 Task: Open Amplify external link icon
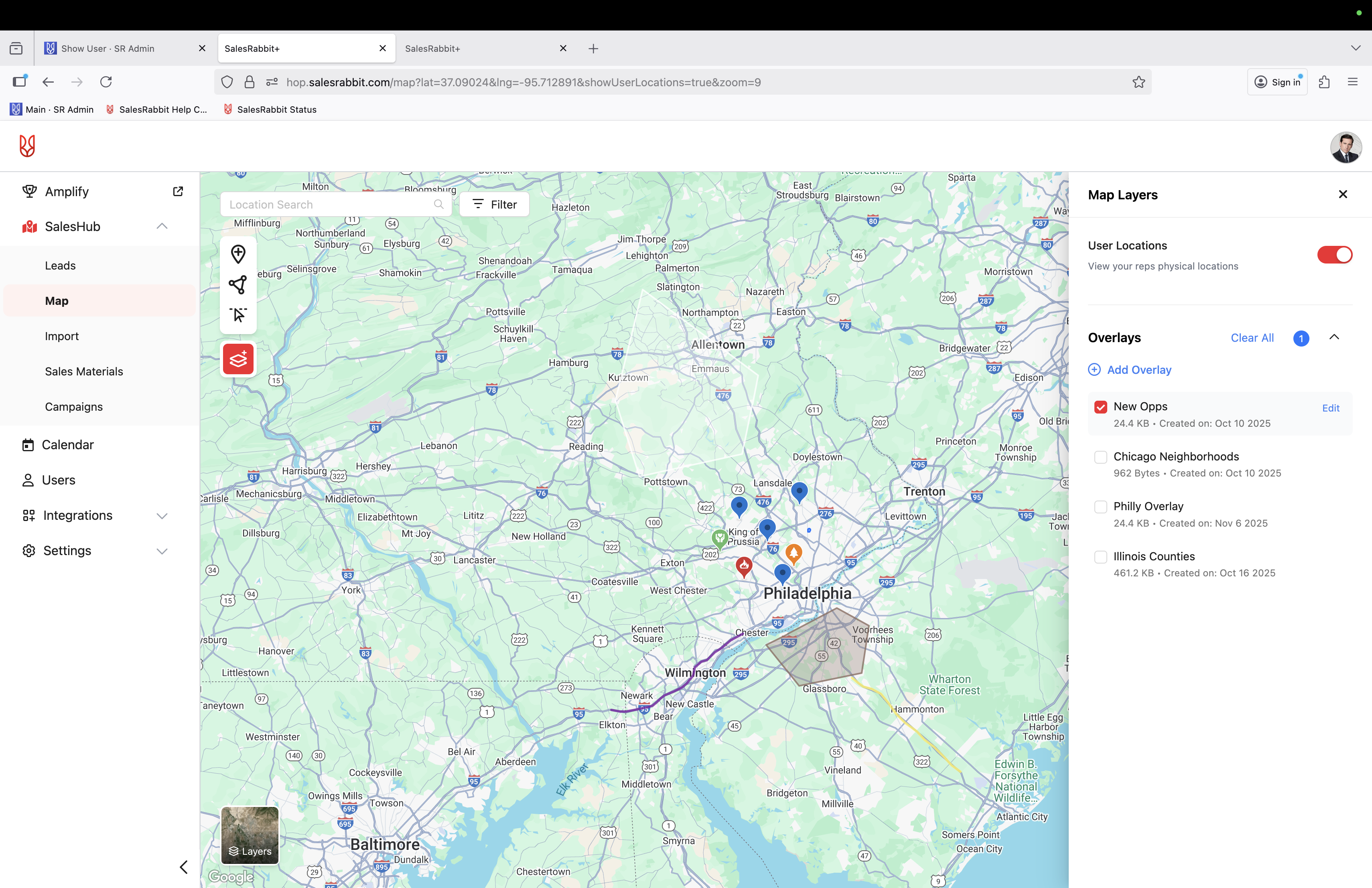(178, 191)
